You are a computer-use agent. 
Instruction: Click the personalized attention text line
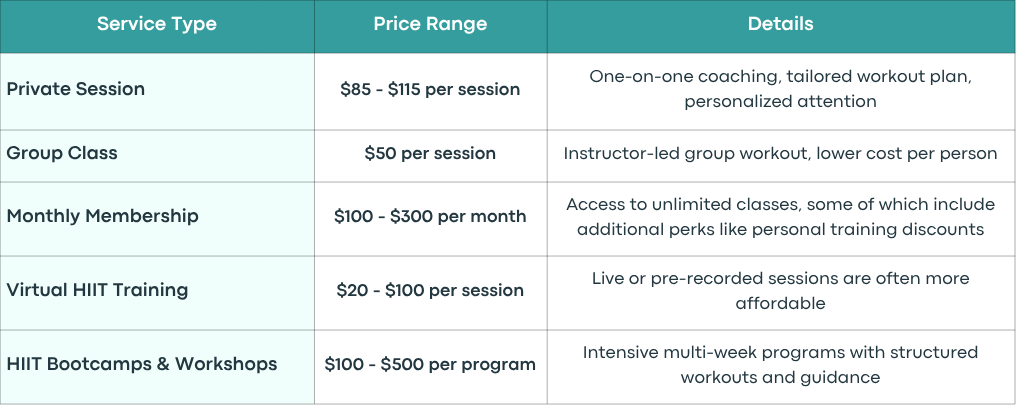780,102
